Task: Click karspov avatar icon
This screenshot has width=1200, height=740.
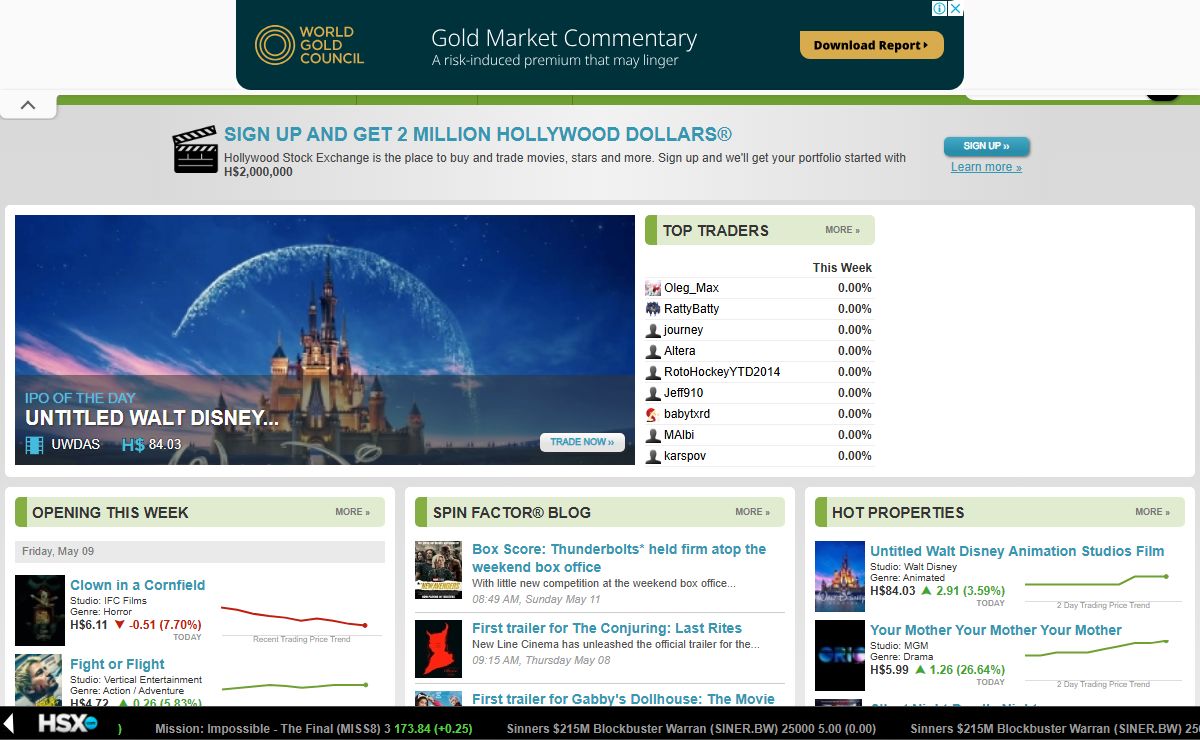Action: 653,456
